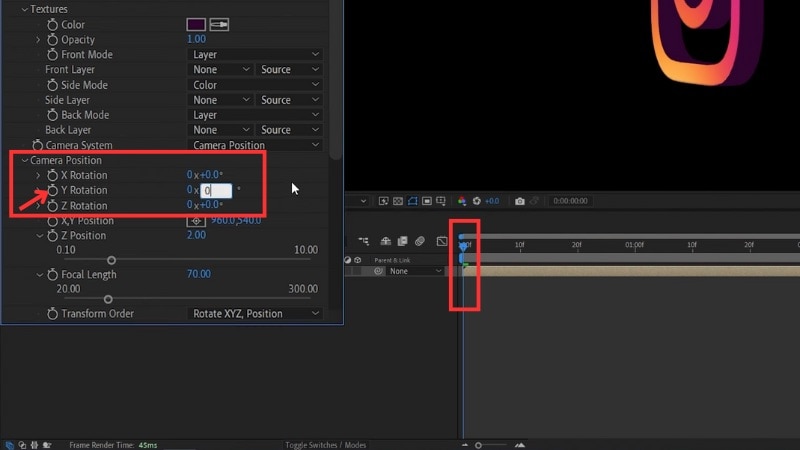This screenshot has height=450, width=800.
Task: Click the viewer timecode 0:00:00:00
Action: pyautogui.click(x=570, y=201)
